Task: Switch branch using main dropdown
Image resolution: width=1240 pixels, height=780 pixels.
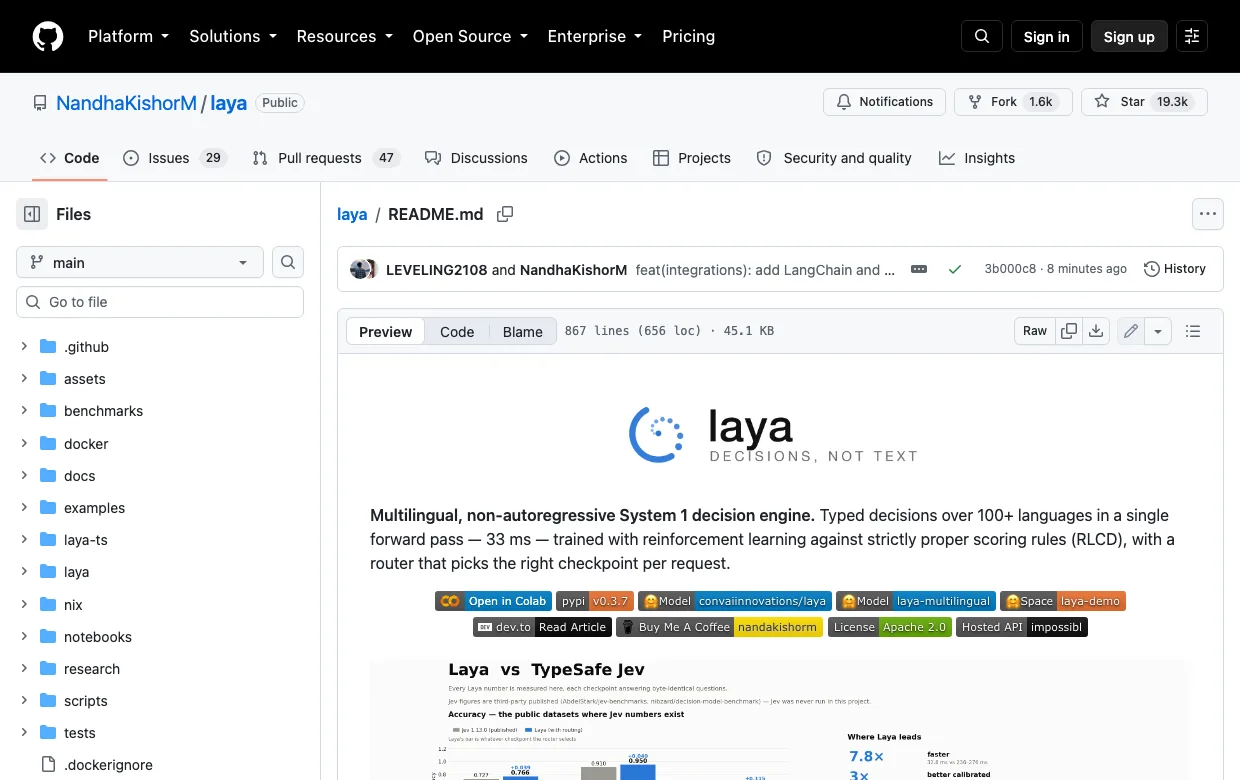Action: coord(140,262)
